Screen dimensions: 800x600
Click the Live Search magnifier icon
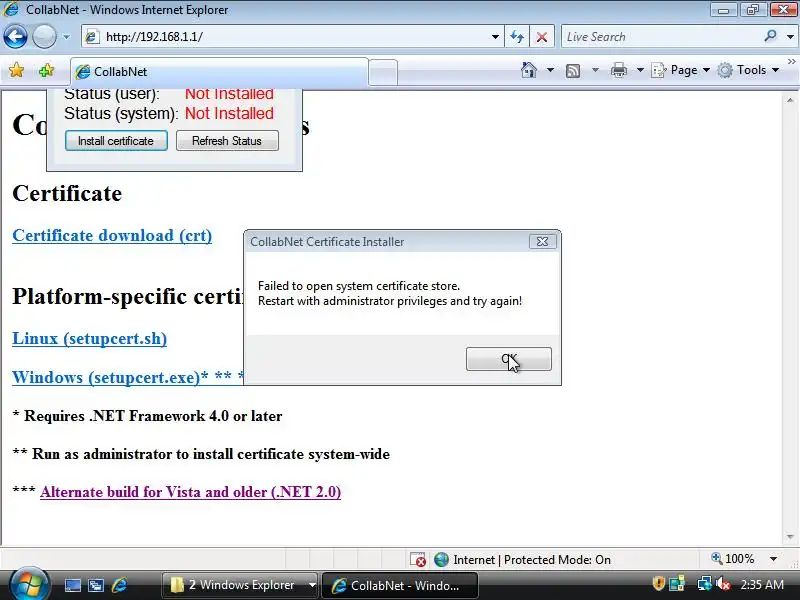coord(770,36)
